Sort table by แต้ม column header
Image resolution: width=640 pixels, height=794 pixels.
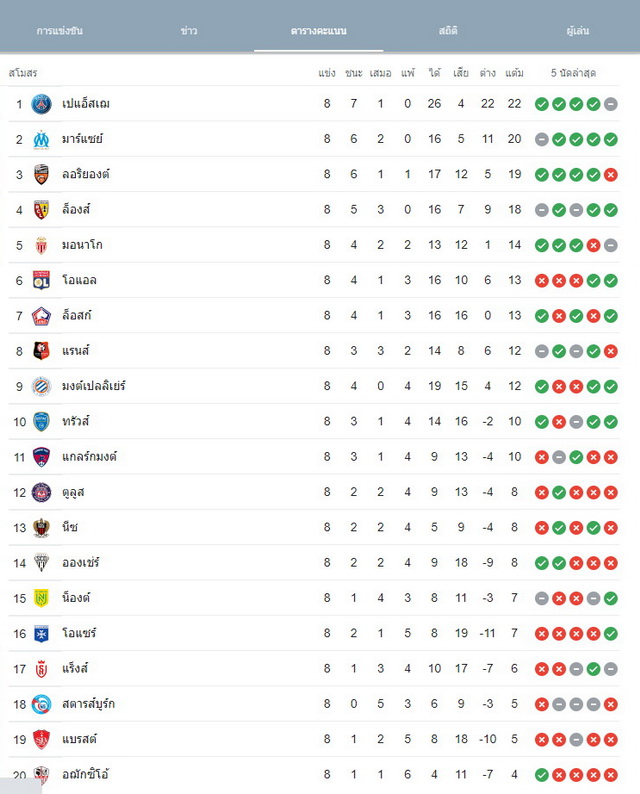pyautogui.click(x=514, y=73)
